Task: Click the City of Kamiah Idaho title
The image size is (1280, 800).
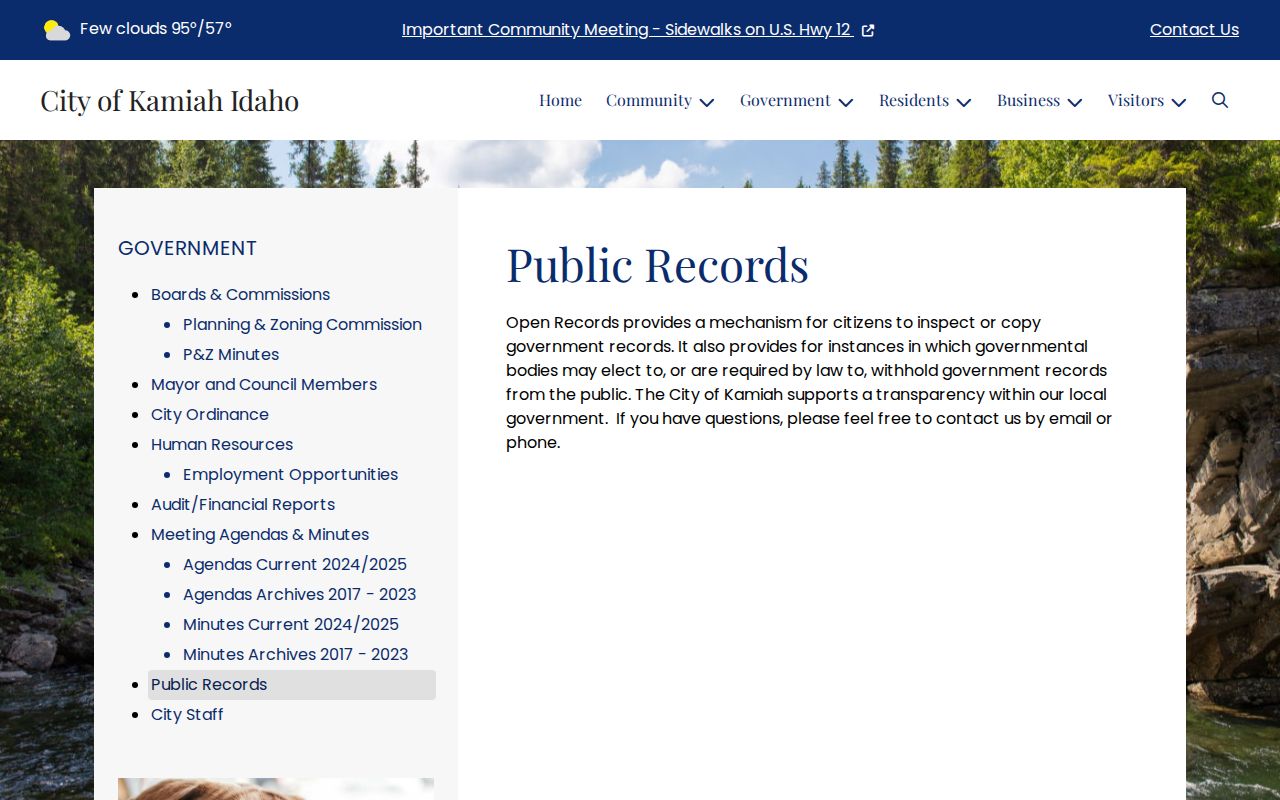Action: click(169, 100)
